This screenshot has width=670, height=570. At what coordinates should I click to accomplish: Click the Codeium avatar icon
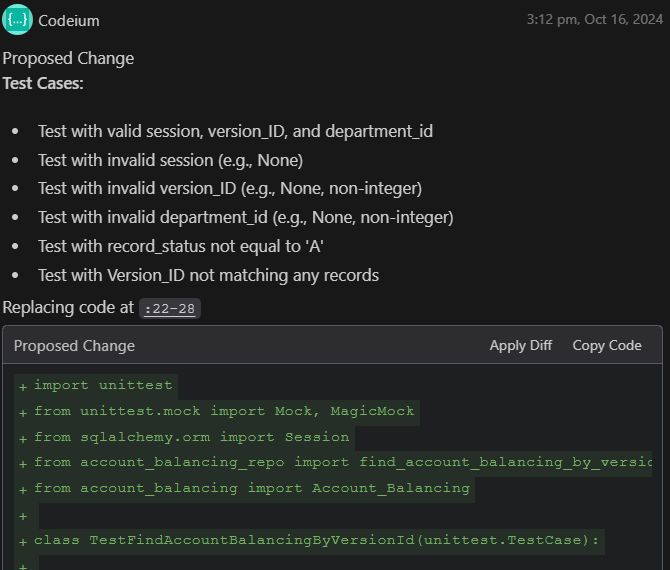pos(17,20)
